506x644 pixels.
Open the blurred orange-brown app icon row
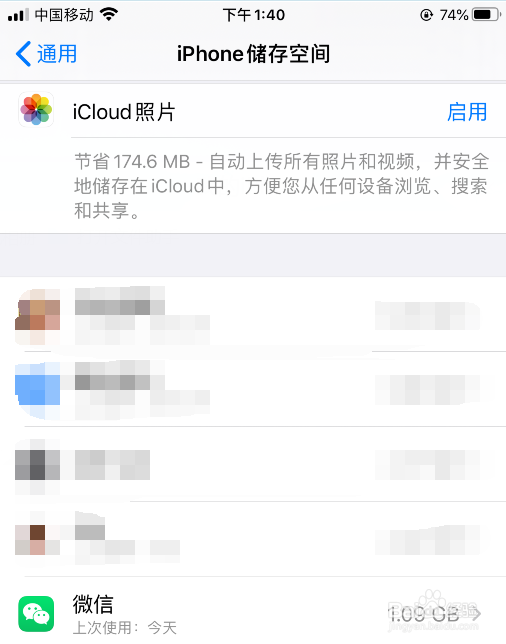pos(253,315)
